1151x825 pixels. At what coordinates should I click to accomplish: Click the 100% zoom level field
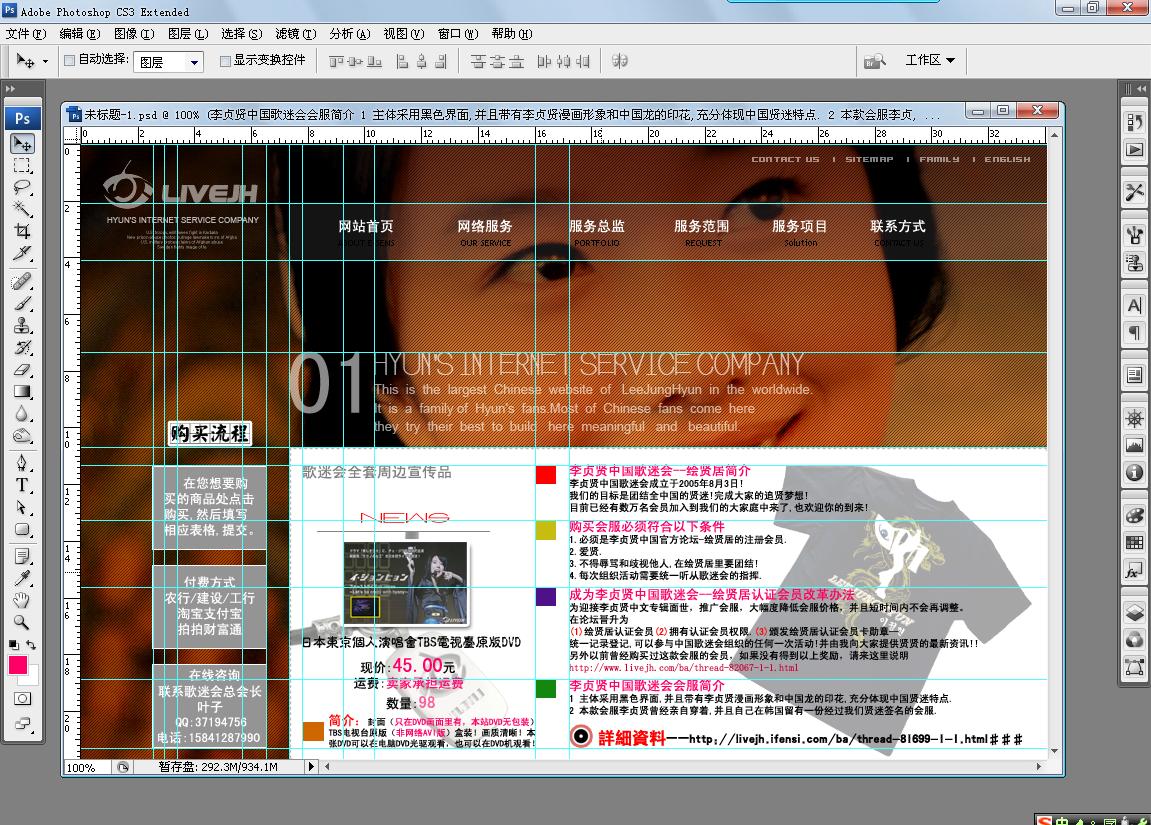[83, 767]
